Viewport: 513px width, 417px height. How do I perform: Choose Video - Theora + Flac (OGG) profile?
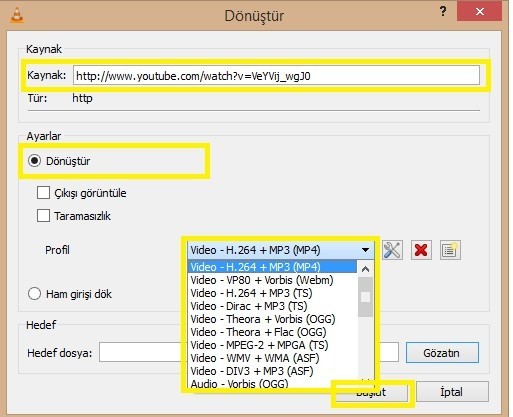[272, 332]
